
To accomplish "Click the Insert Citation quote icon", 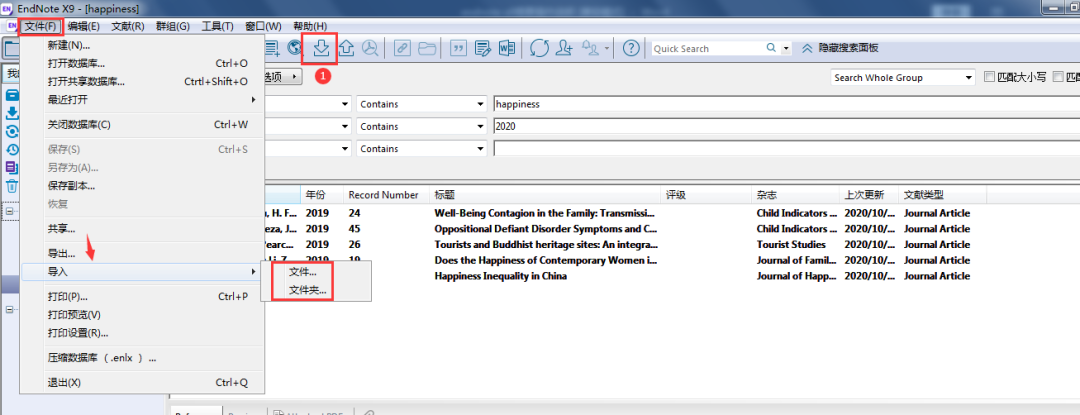I will click(459, 47).
